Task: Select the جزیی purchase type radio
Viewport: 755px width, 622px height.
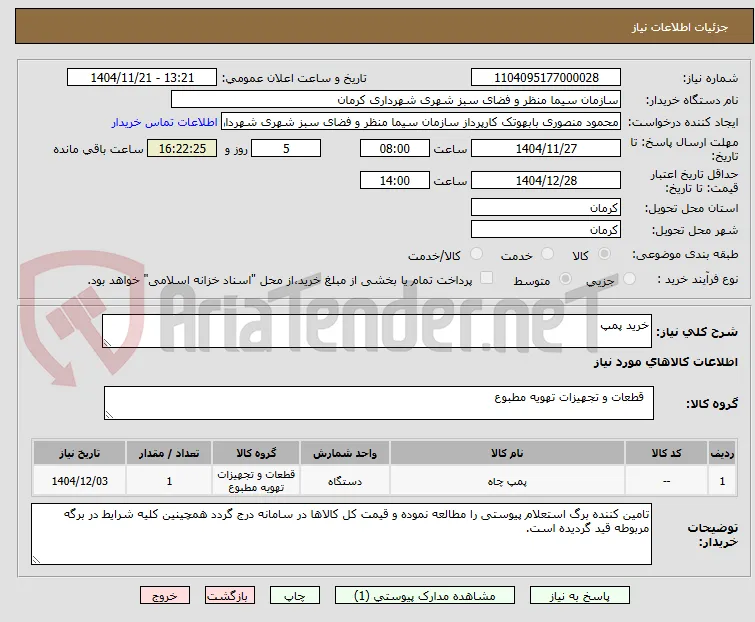Action: click(629, 279)
